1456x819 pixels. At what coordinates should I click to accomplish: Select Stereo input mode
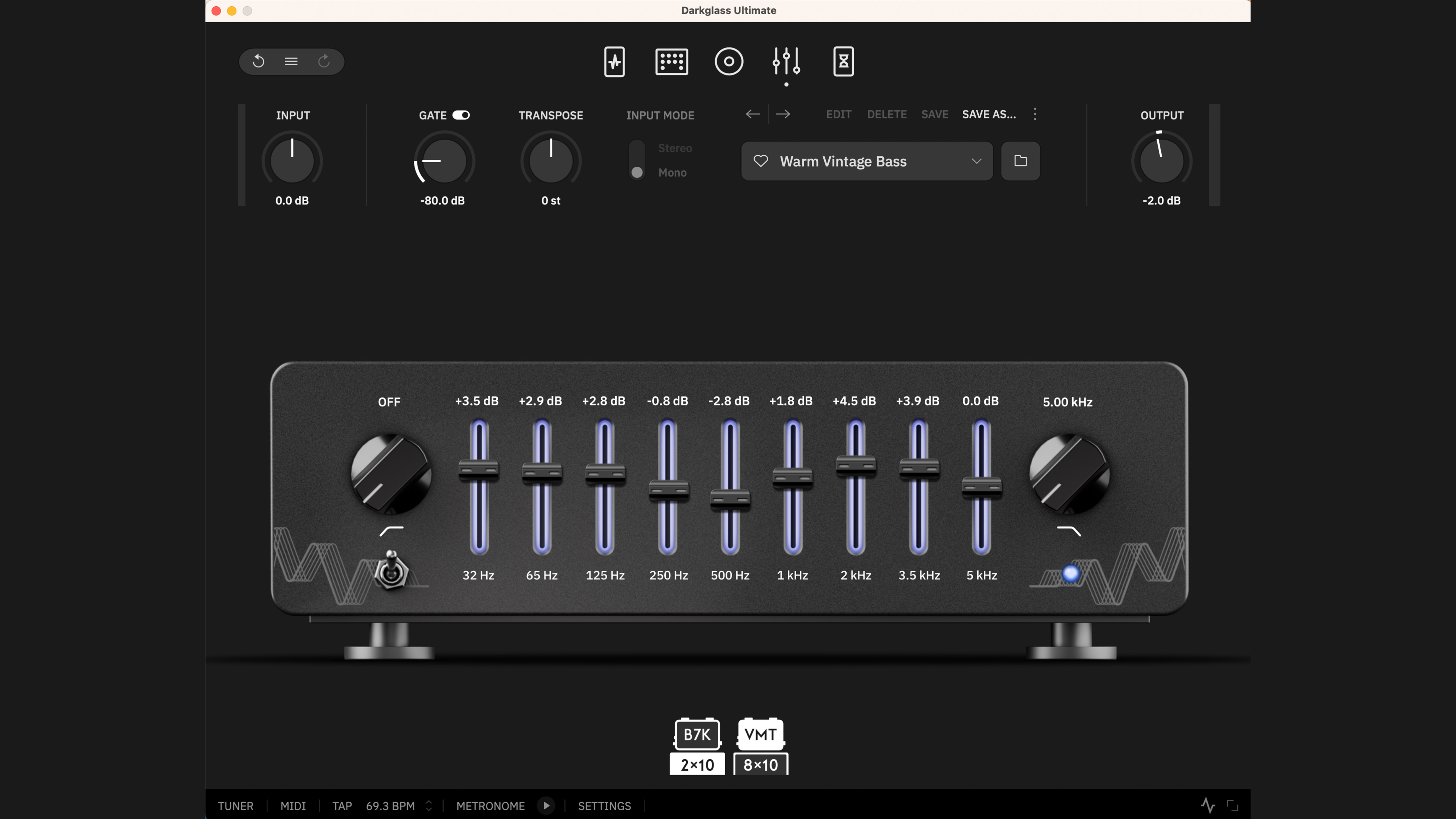click(x=675, y=148)
